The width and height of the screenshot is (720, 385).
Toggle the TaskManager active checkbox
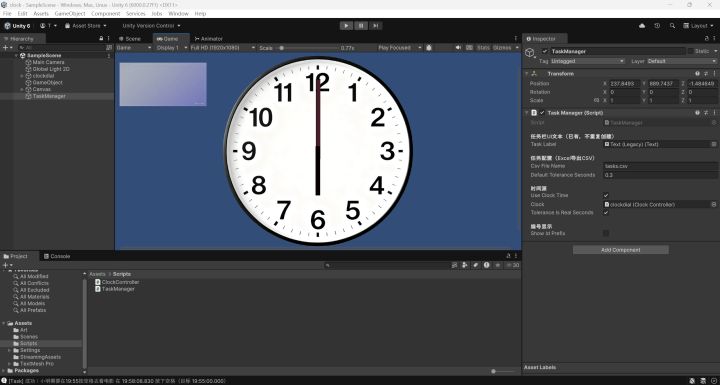pos(545,51)
